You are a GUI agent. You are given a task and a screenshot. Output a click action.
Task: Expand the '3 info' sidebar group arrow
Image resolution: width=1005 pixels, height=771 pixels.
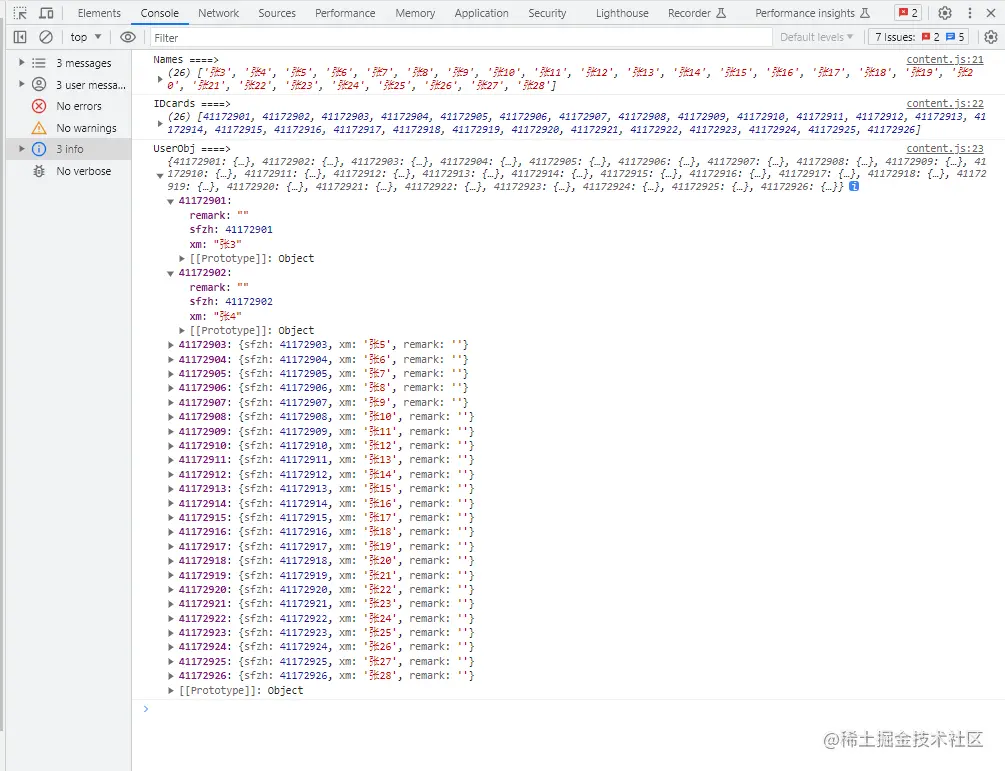21,149
